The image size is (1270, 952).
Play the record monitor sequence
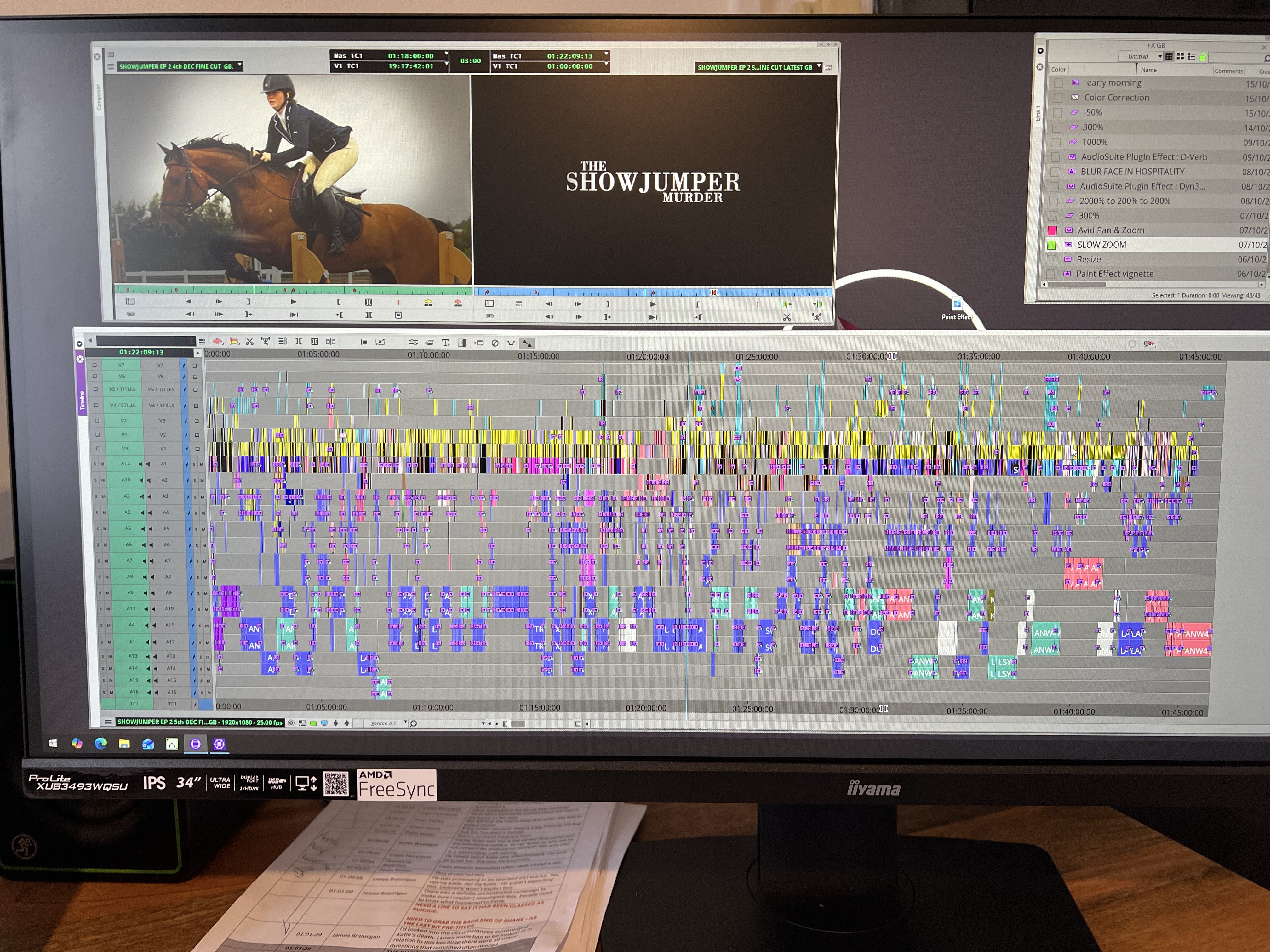[653, 304]
